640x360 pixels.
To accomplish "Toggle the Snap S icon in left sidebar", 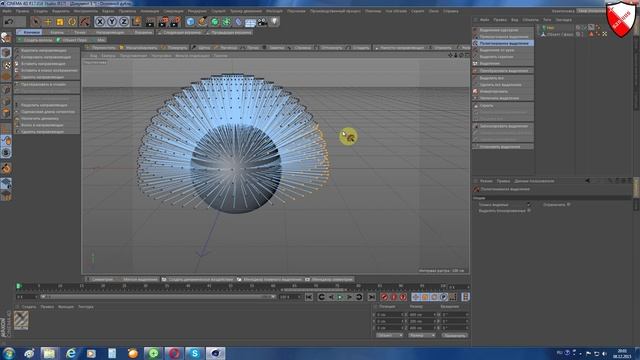I will click(x=6, y=152).
